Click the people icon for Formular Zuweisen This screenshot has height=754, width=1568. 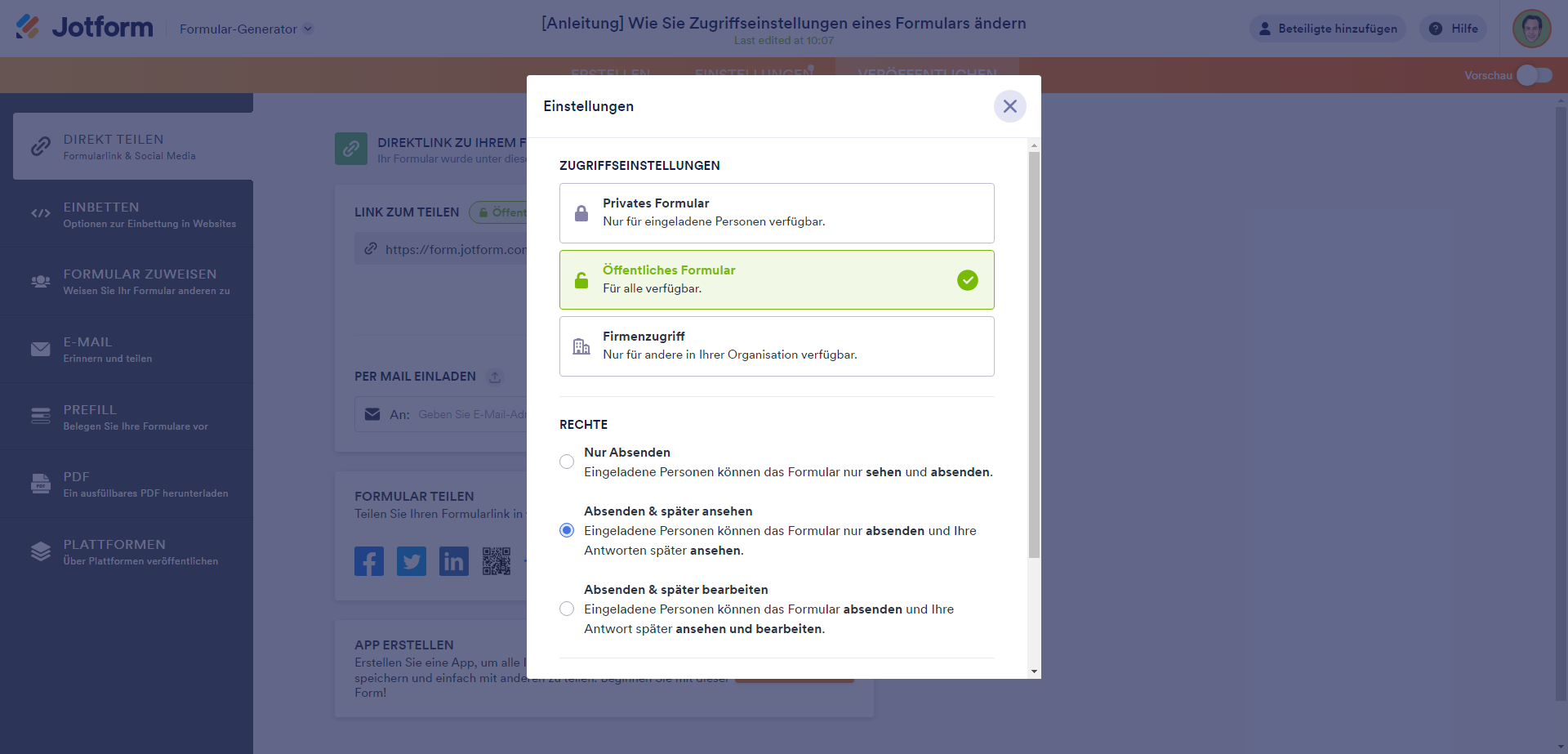(x=41, y=281)
